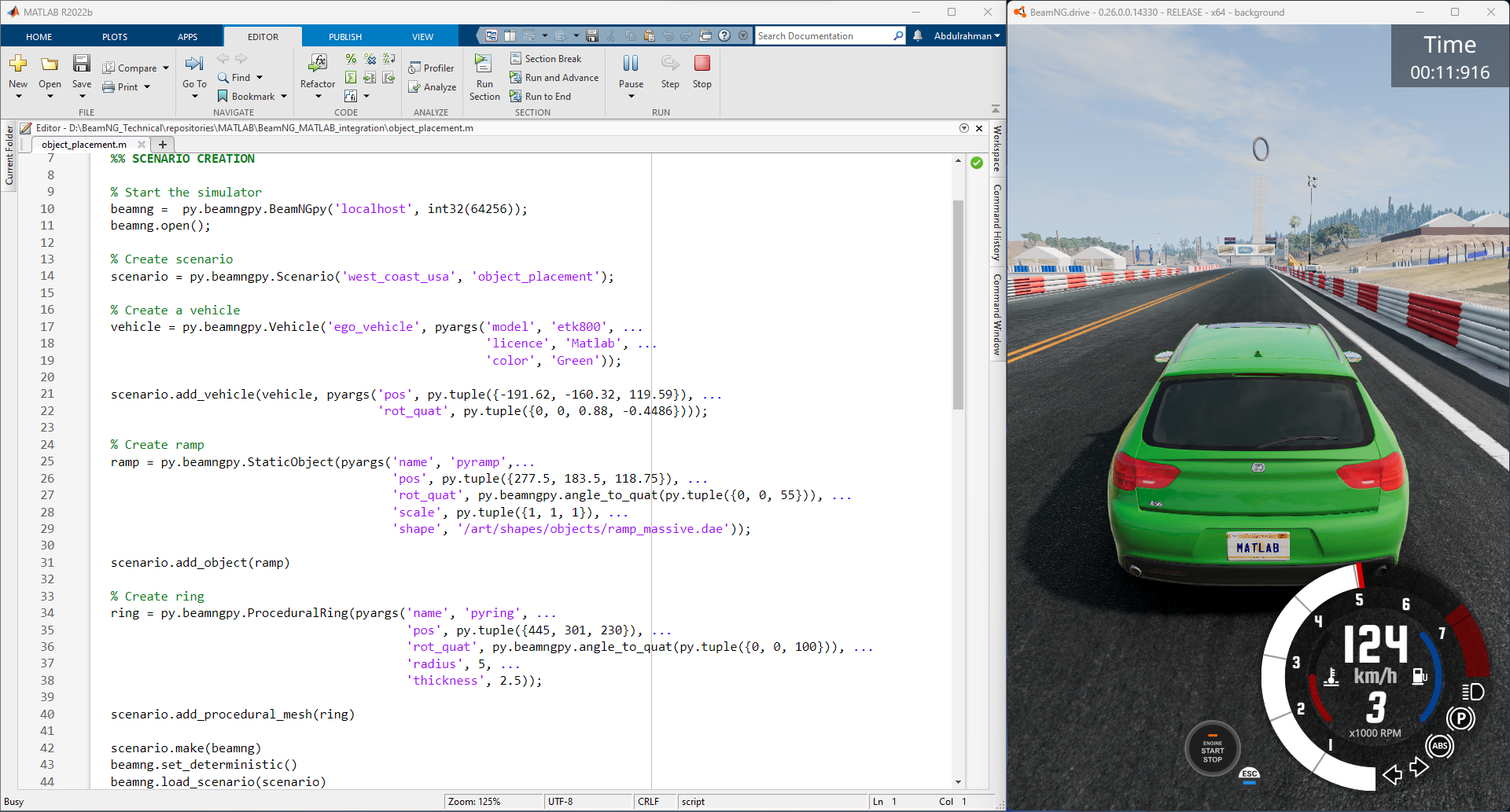Click the scrollbar down arrow in editor

point(958,782)
